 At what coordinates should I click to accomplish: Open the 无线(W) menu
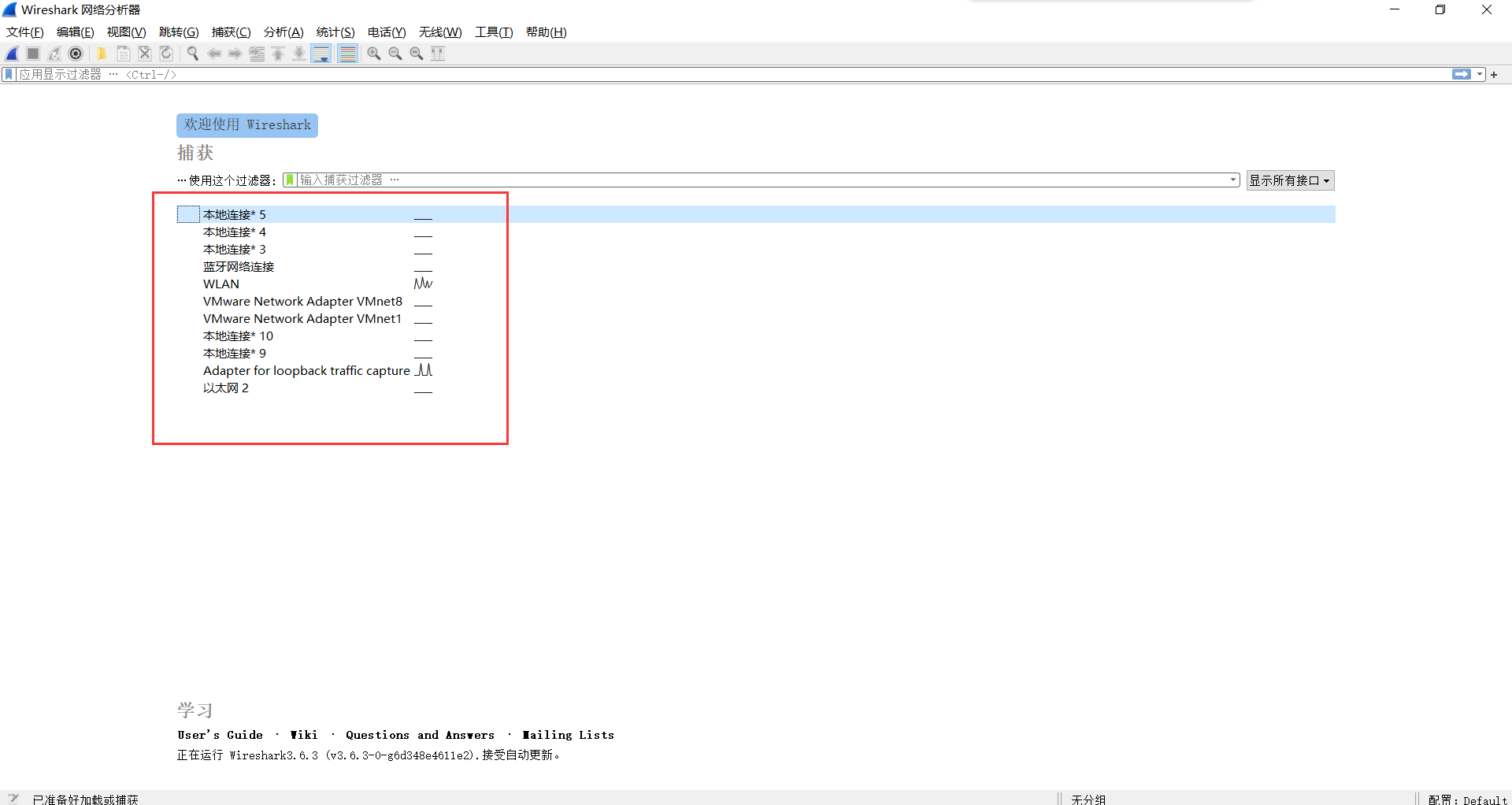click(440, 32)
